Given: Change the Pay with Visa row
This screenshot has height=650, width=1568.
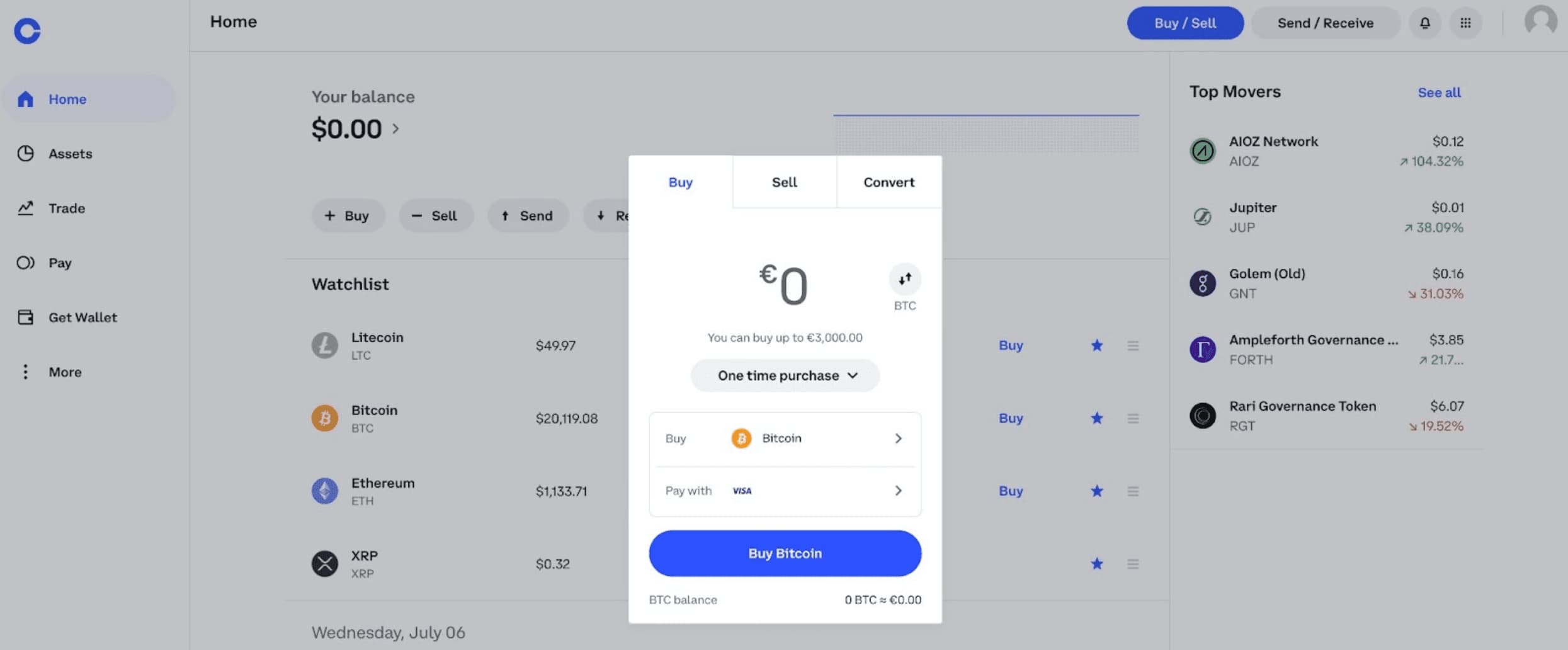Looking at the screenshot, I should pyautogui.click(x=785, y=491).
